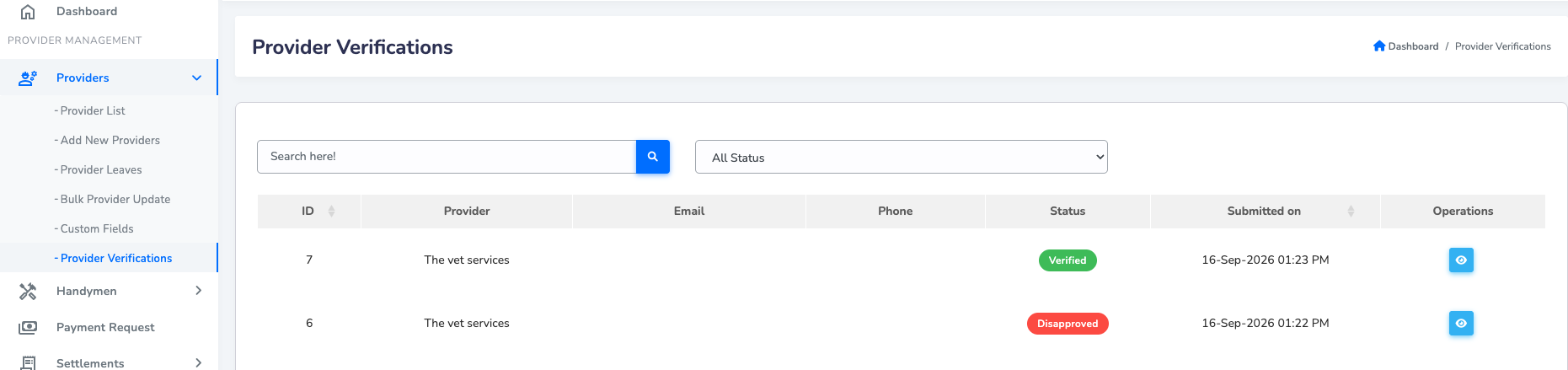The height and width of the screenshot is (370, 1568).
Task: Open the Provider List page
Action: [93, 110]
